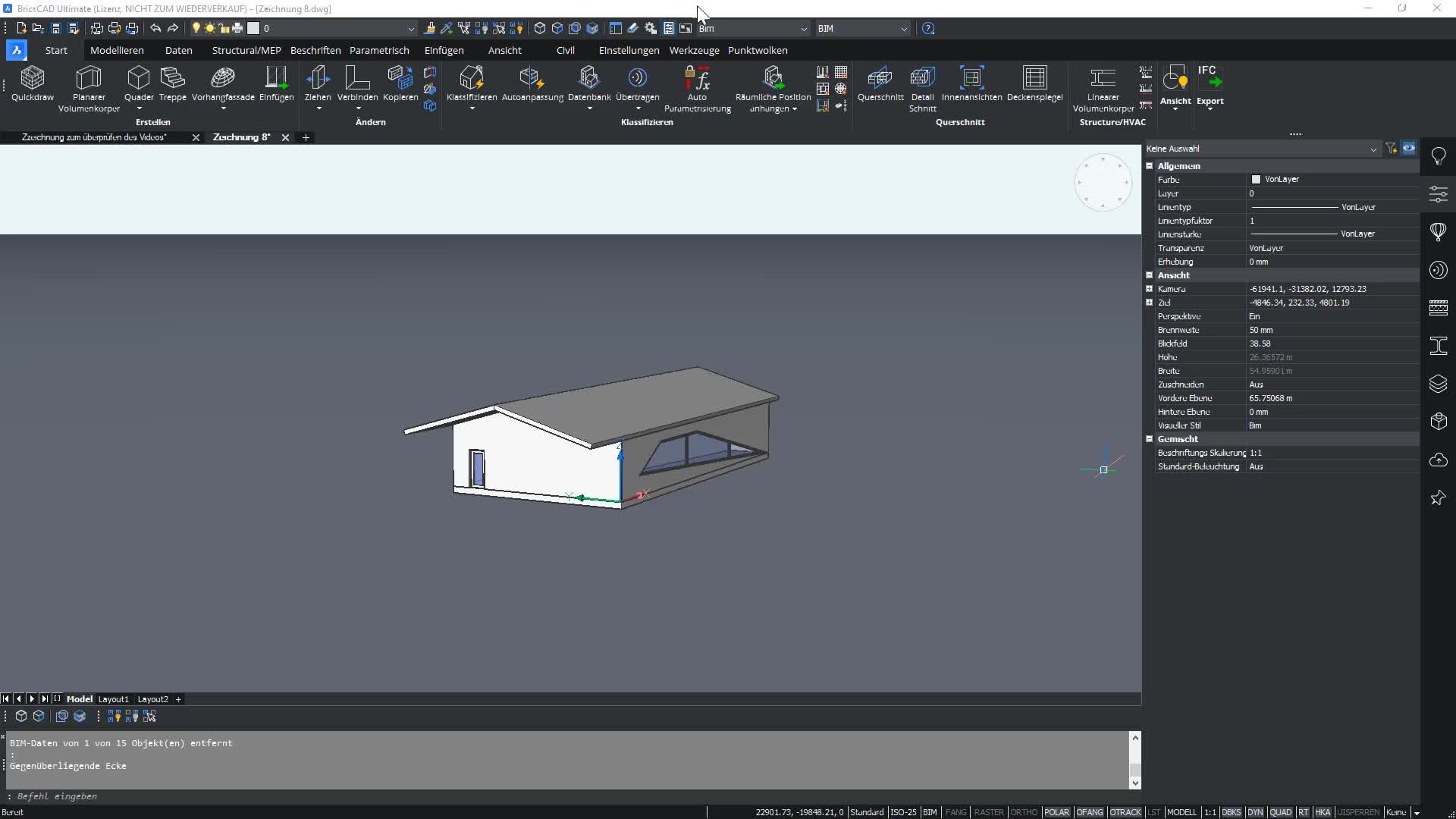Toggle QUAD cursor menu

coord(1280,812)
